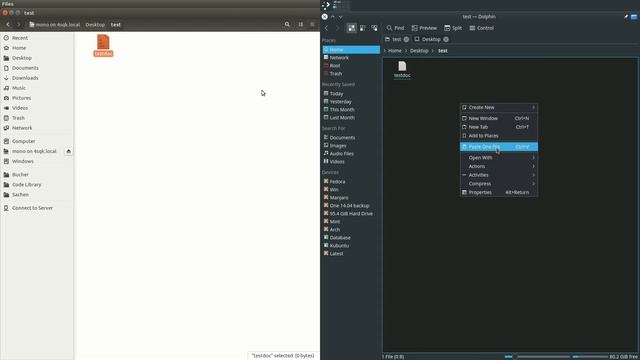Click Home in the Dolphin breadcrumb

(394, 51)
